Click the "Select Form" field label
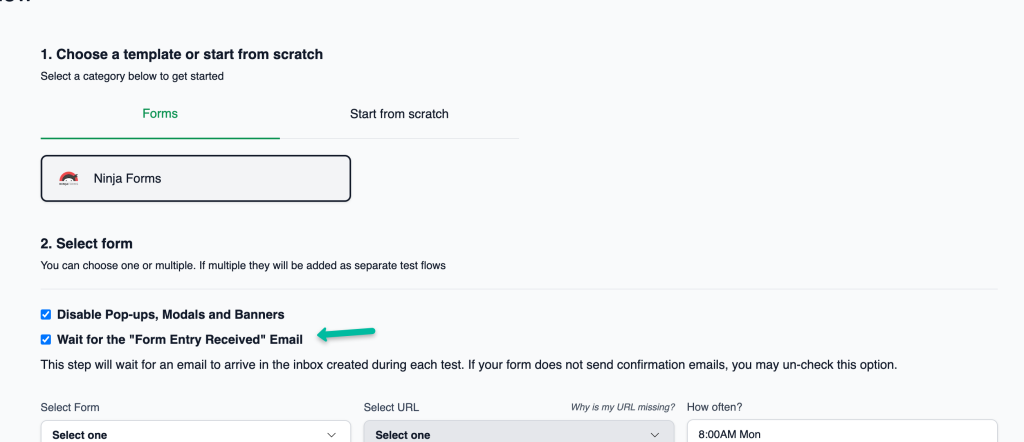1024x442 pixels. pyautogui.click(x=70, y=407)
